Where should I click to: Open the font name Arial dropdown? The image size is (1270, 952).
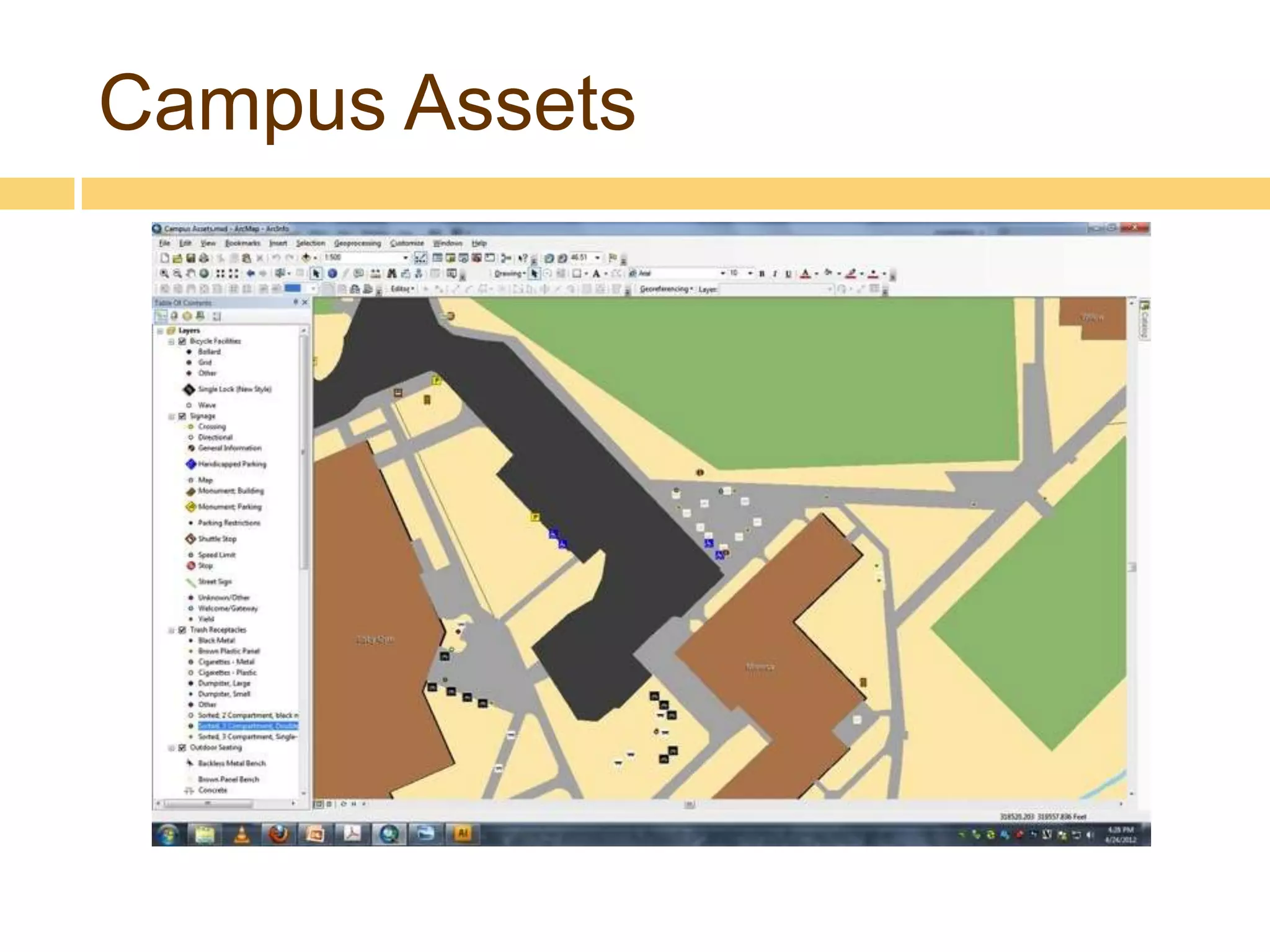pyautogui.click(x=722, y=273)
